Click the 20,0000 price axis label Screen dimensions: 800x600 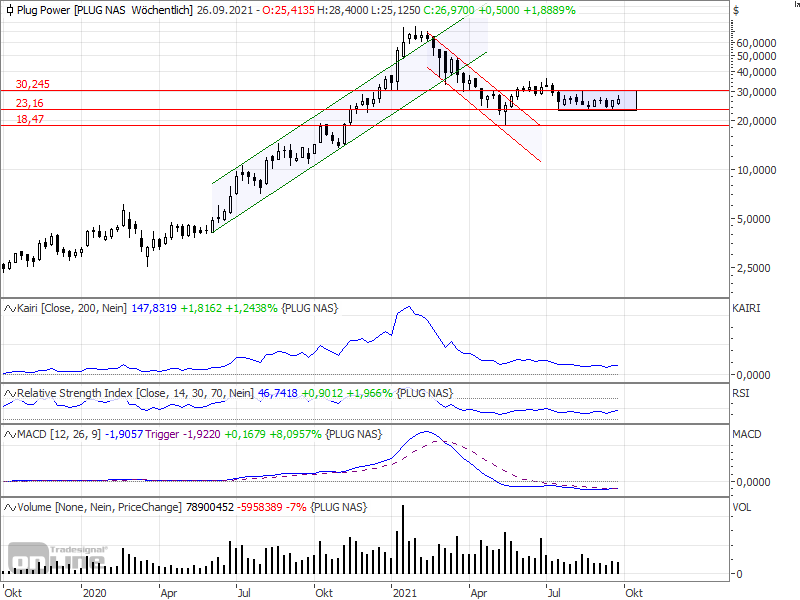point(757,121)
